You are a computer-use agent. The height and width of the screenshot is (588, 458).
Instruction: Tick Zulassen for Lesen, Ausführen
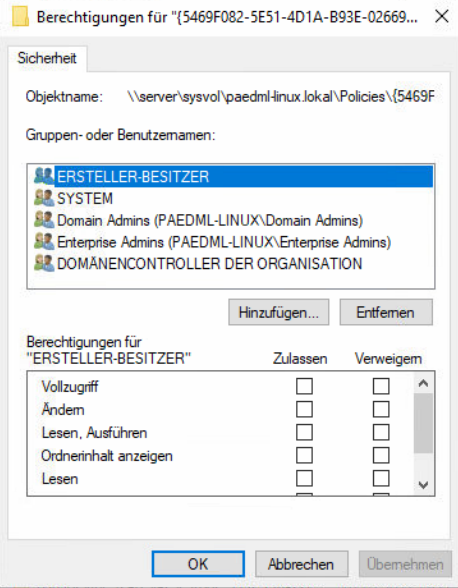(x=304, y=432)
